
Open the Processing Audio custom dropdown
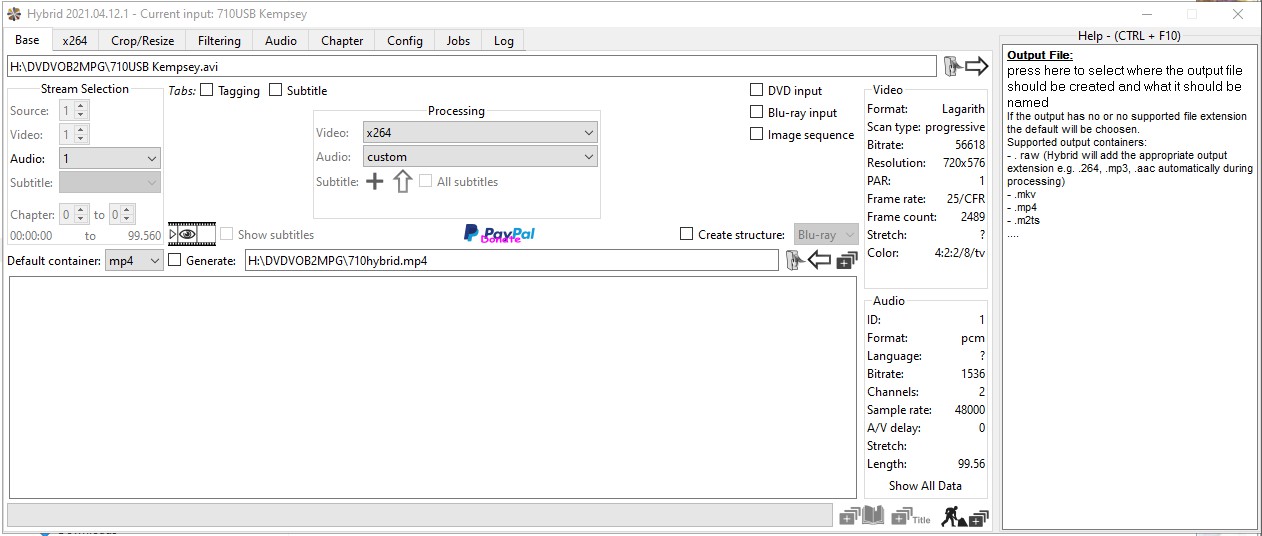pyautogui.click(x=480, y=156)
